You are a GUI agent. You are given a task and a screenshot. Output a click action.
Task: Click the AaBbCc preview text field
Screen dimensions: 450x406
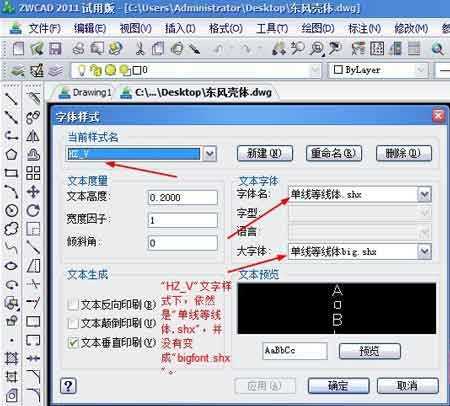click(x=295, y=351)
